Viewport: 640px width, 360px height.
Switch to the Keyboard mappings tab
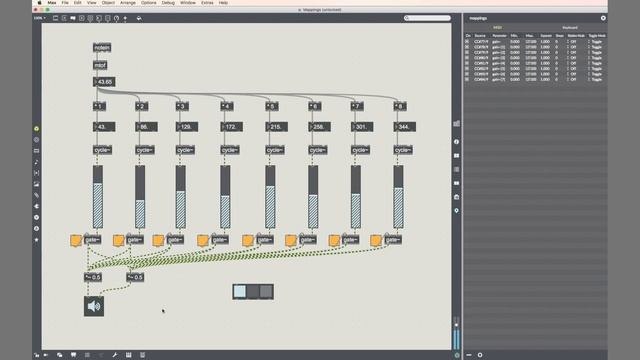click(570, 28)
